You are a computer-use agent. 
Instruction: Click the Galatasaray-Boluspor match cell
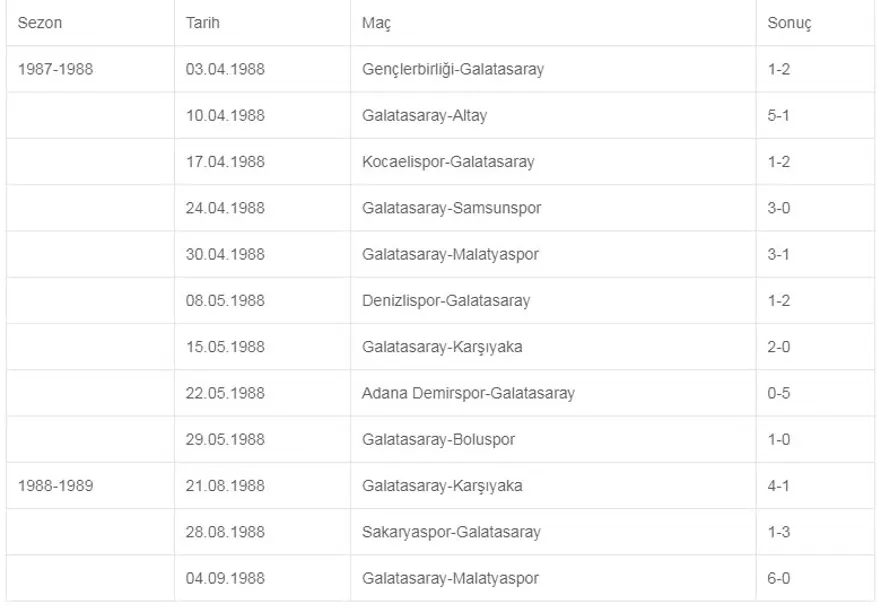click(439, 439)
